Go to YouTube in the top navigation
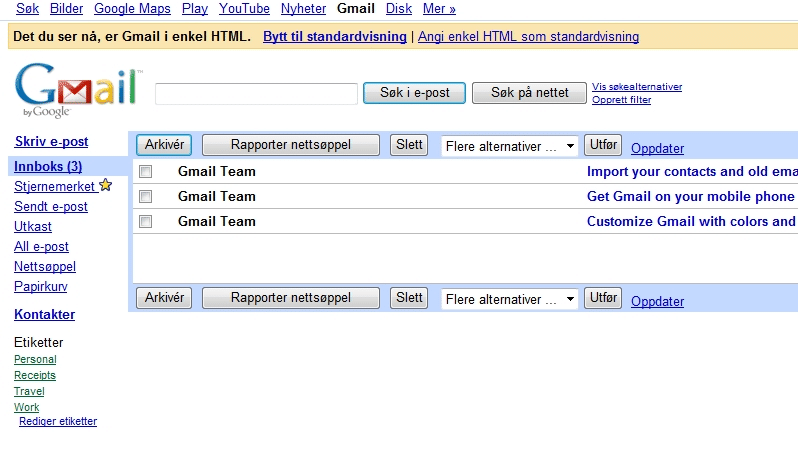This screenshot has height=455, width=798. tap(244, 9)
